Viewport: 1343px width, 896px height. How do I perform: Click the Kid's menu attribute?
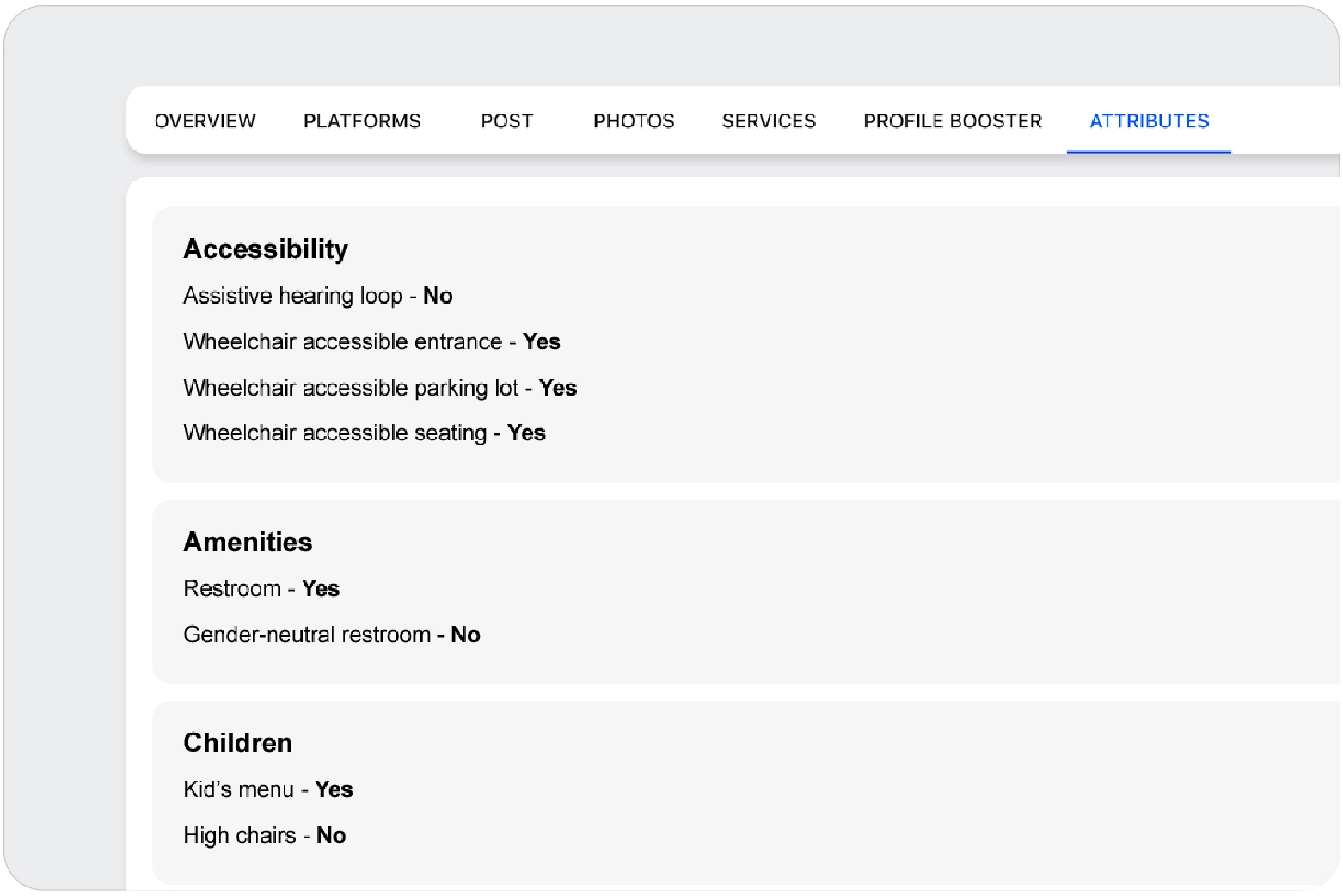[x=238, y=790]
